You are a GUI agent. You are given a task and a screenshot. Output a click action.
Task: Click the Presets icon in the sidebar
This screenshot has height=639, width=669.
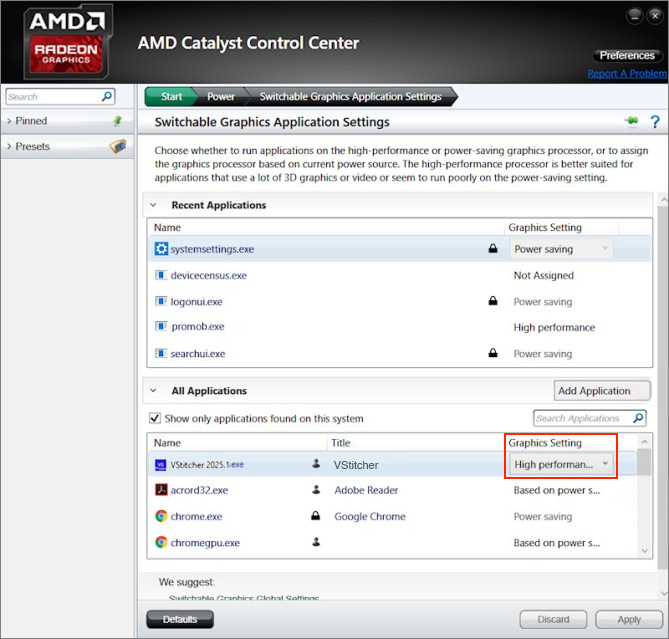point(118,146)
